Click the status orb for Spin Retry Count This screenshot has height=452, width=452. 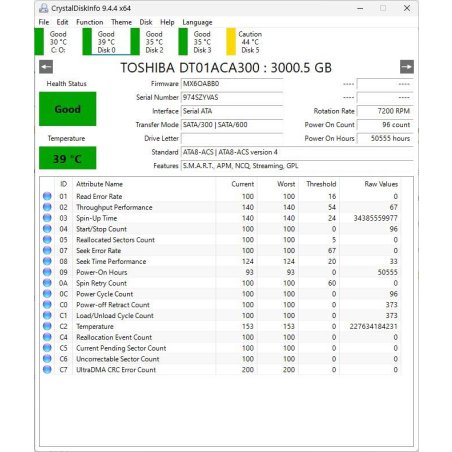point(47,283)
